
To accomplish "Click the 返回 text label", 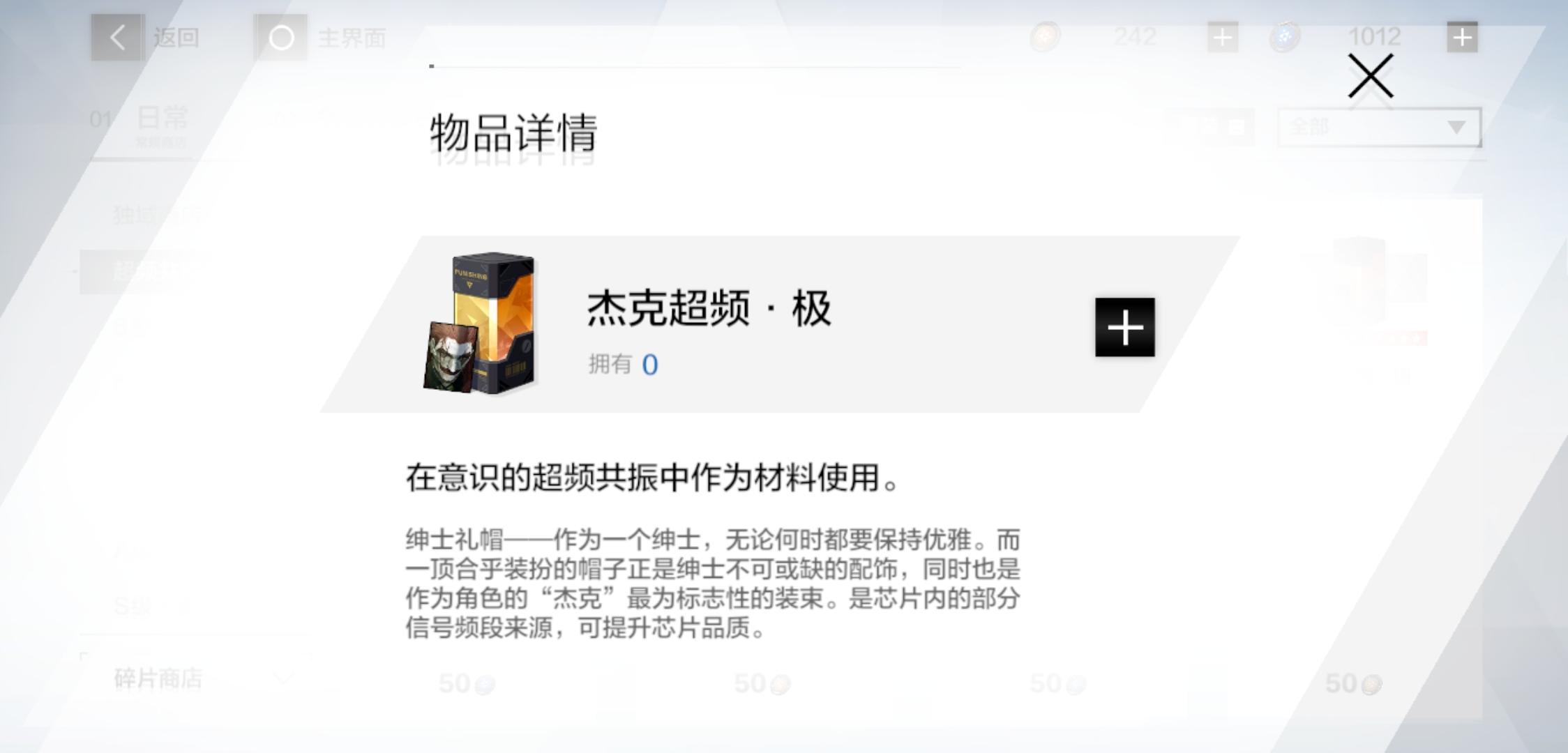I will [x=176, y=38].
